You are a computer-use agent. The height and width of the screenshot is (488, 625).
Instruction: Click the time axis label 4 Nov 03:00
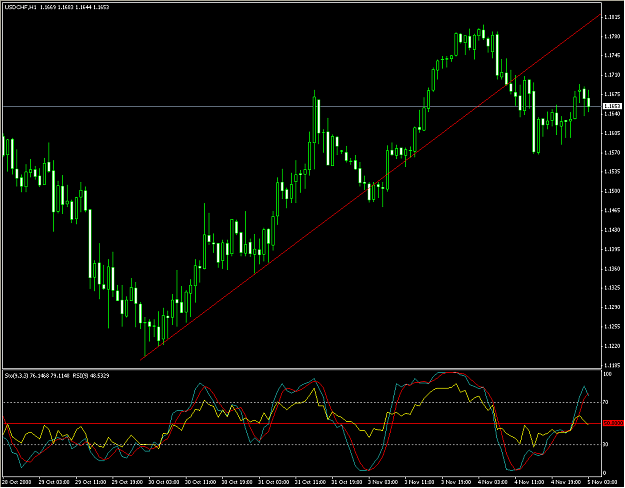(x=493, y=482)
